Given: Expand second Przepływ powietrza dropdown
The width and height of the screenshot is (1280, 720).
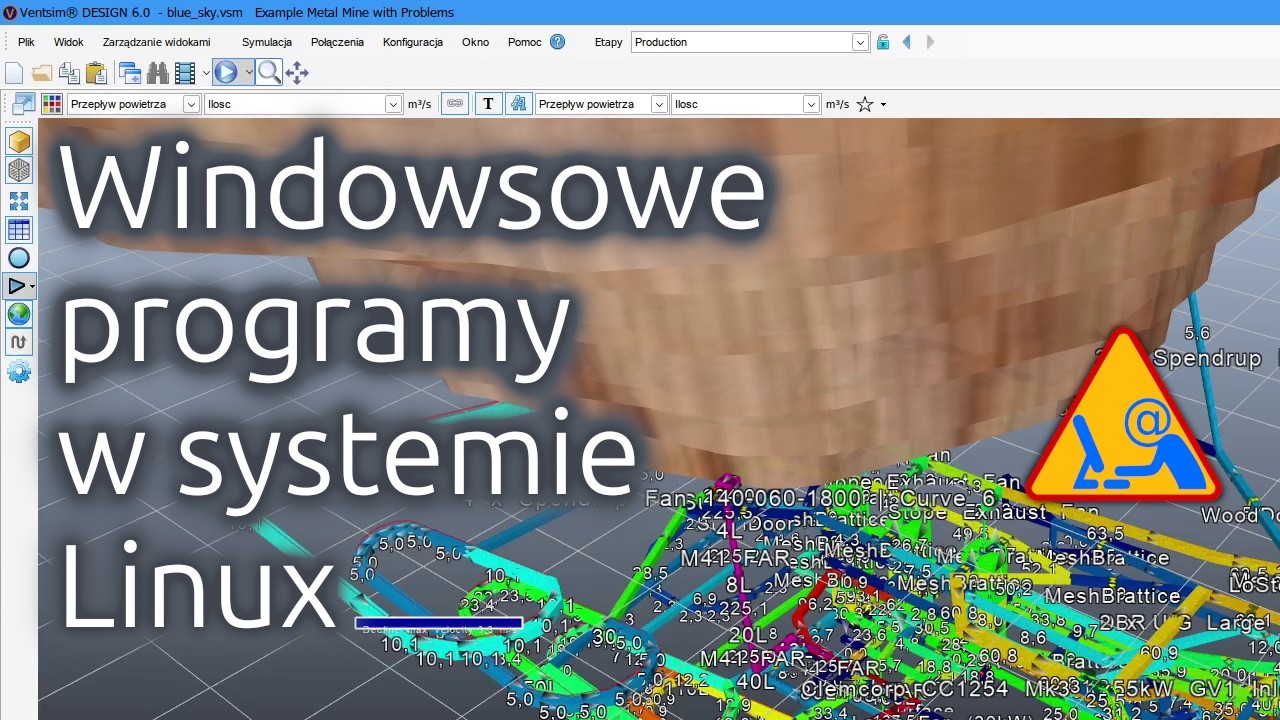Looking at the screenshot, I should pyautogui.click(x=659, y=104).
